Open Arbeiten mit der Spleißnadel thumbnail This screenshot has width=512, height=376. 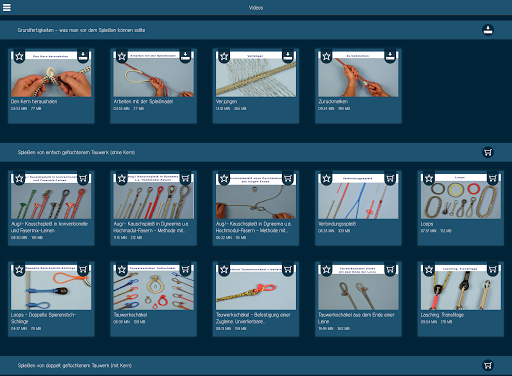pos(153,74)
